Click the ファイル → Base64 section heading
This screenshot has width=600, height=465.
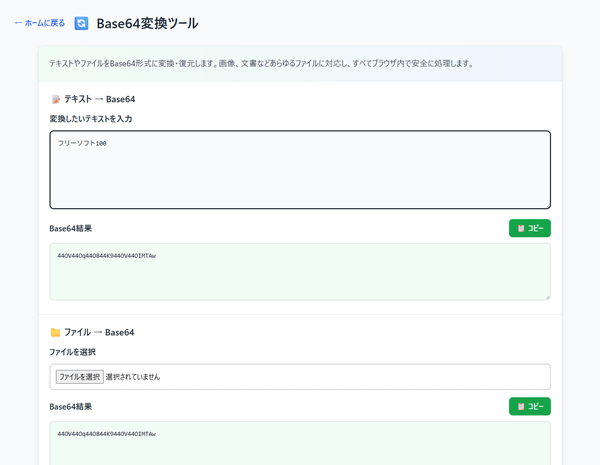point(99,332)
